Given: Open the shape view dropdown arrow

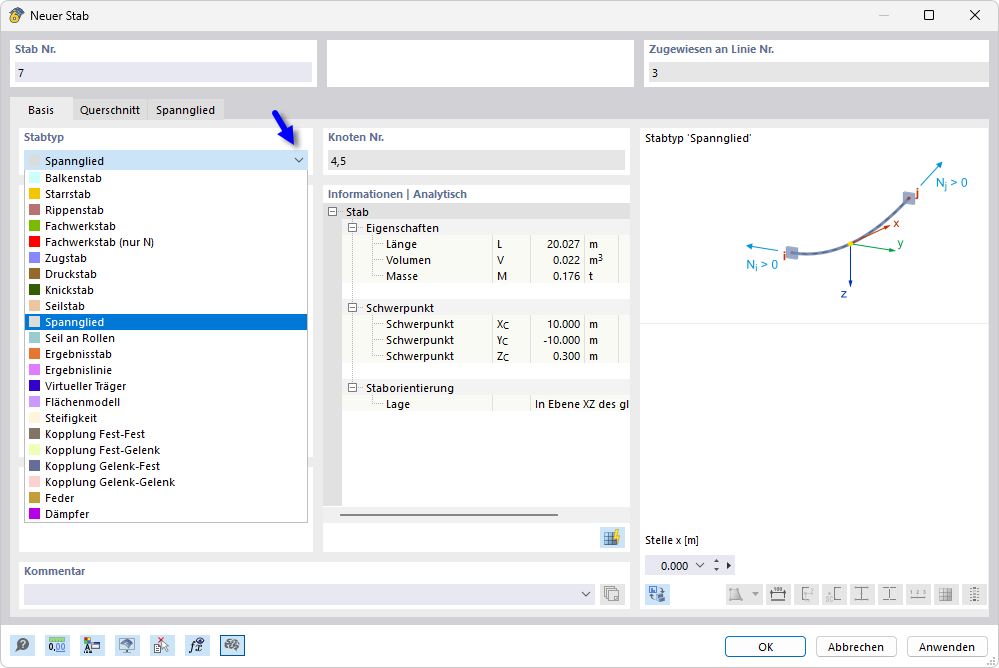Looking at the screenshot, I should click(x=755, y=594).
